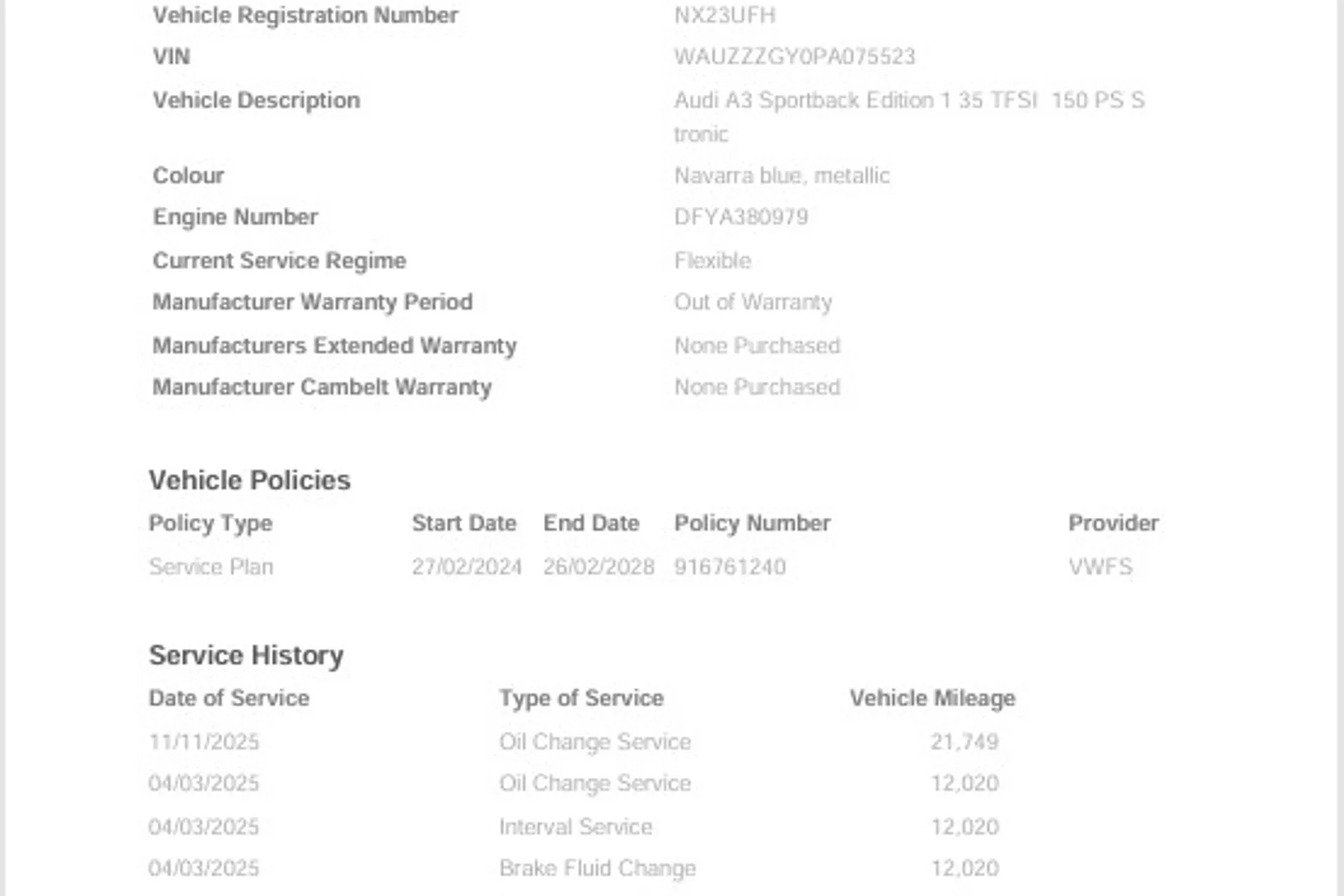Click the Vehicle Mileage column header
This screenshot has height=896, width=1344.
point(932,699)
